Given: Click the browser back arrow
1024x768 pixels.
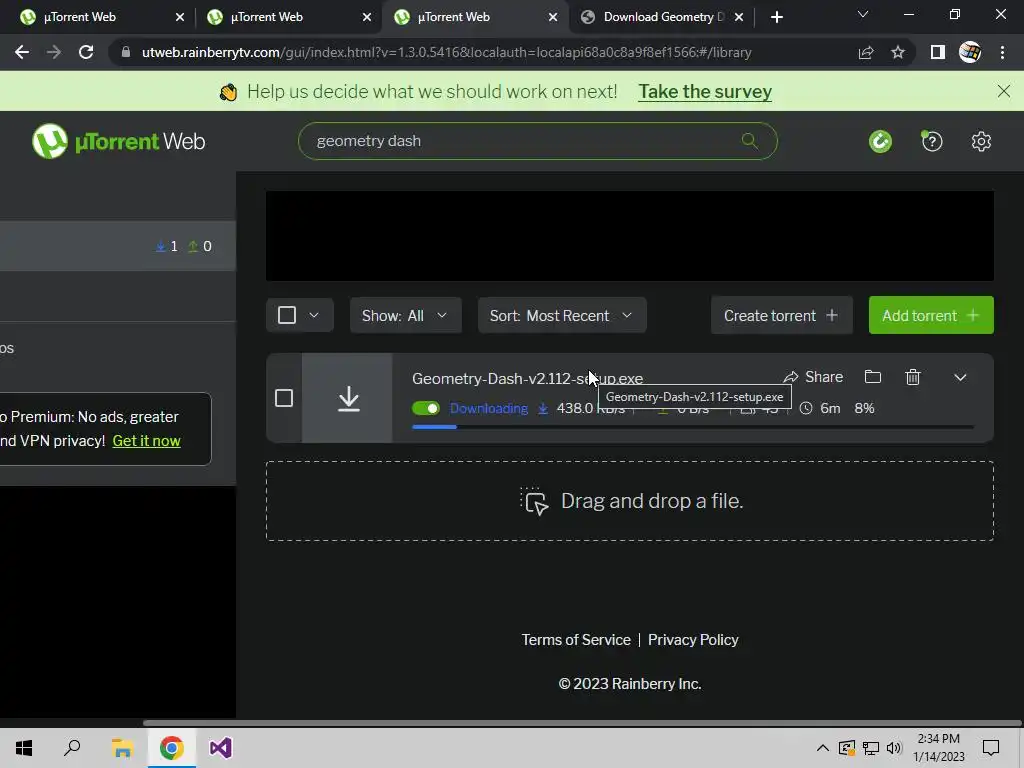Looking at the screenshot, I should point(22,52).
